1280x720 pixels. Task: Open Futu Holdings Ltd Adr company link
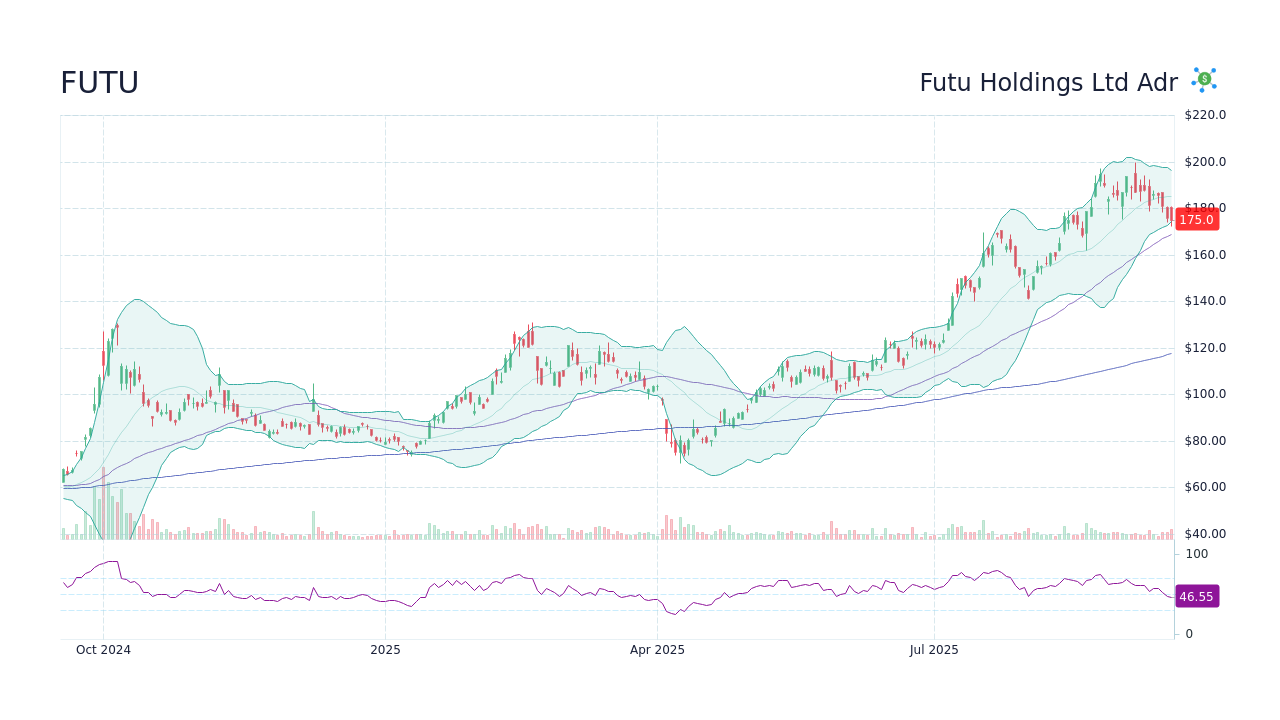[x=1048, y=83]
